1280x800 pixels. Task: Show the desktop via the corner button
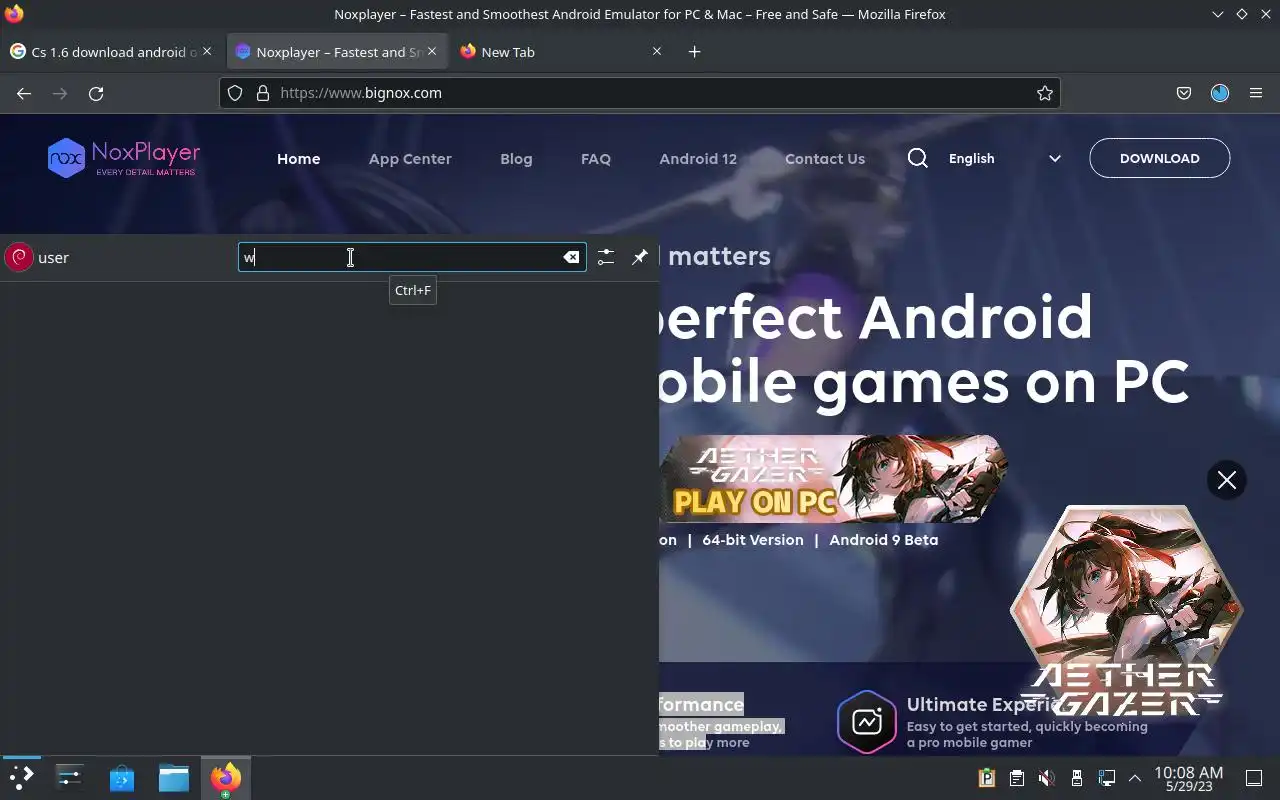coord(1254,778)
